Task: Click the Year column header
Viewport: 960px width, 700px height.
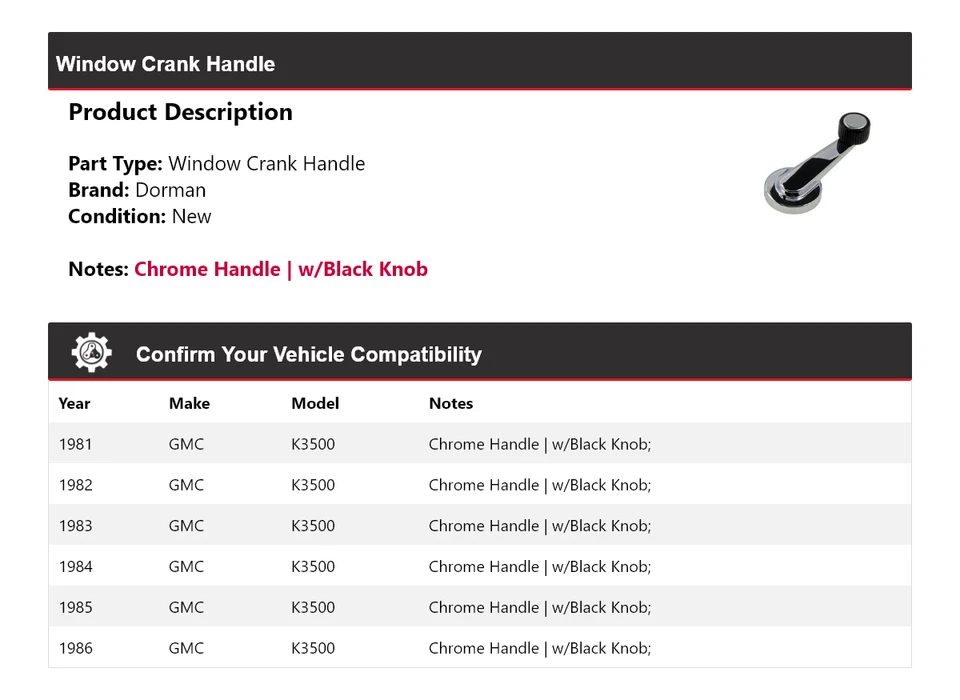Action: coord(74,403)
